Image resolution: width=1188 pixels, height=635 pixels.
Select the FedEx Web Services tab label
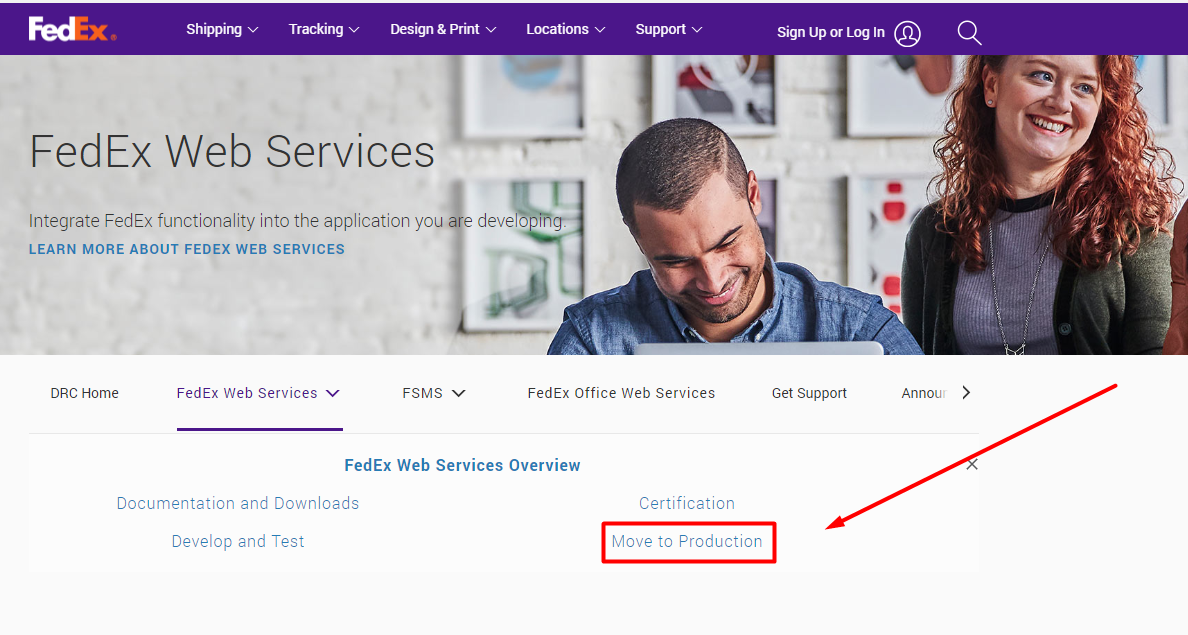[x=247, y=393]
